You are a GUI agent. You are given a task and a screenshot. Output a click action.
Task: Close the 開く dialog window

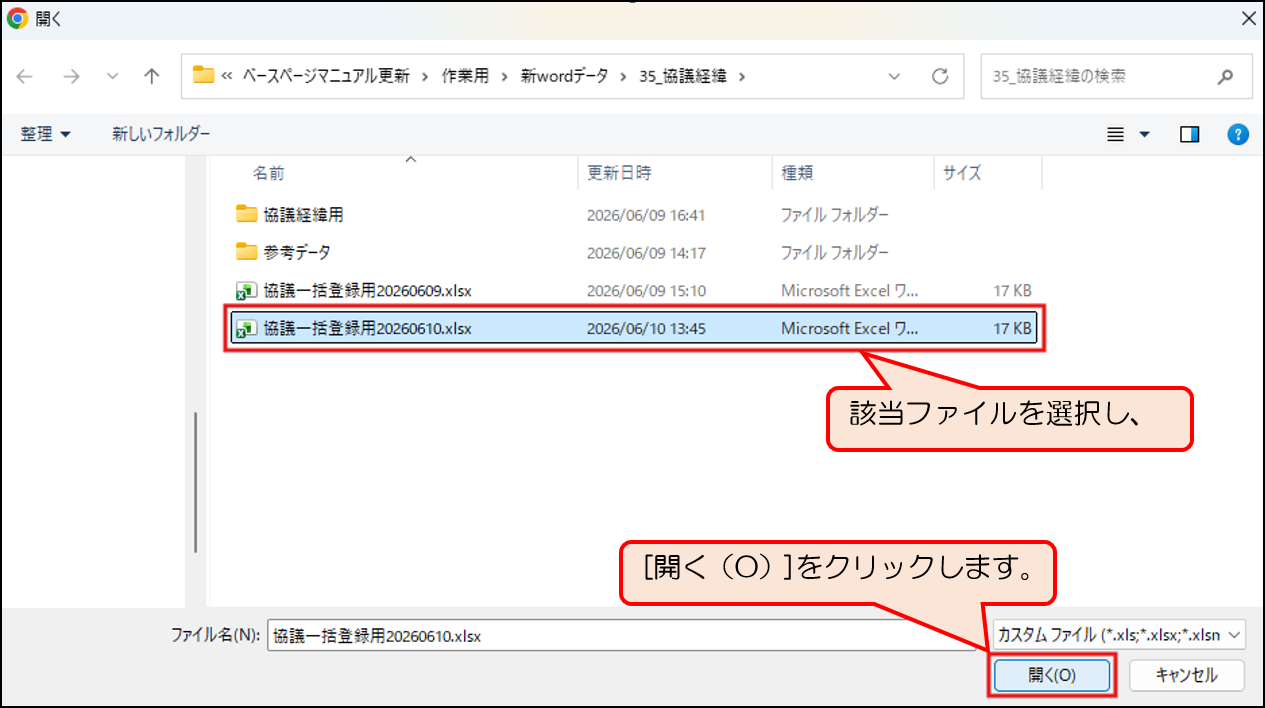coord(1246,19)
